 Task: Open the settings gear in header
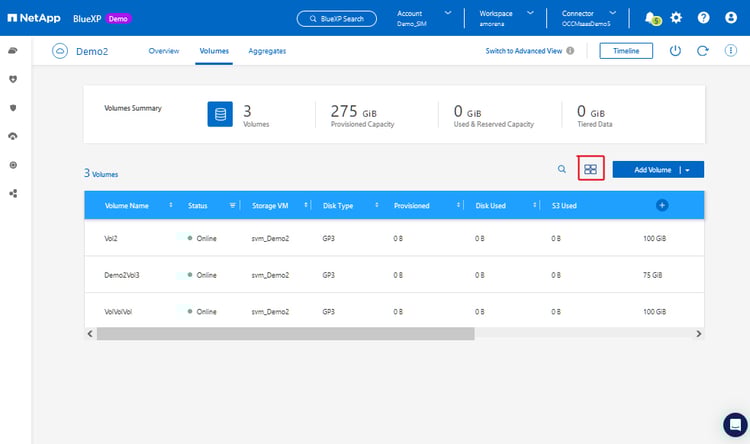[677, 18]
